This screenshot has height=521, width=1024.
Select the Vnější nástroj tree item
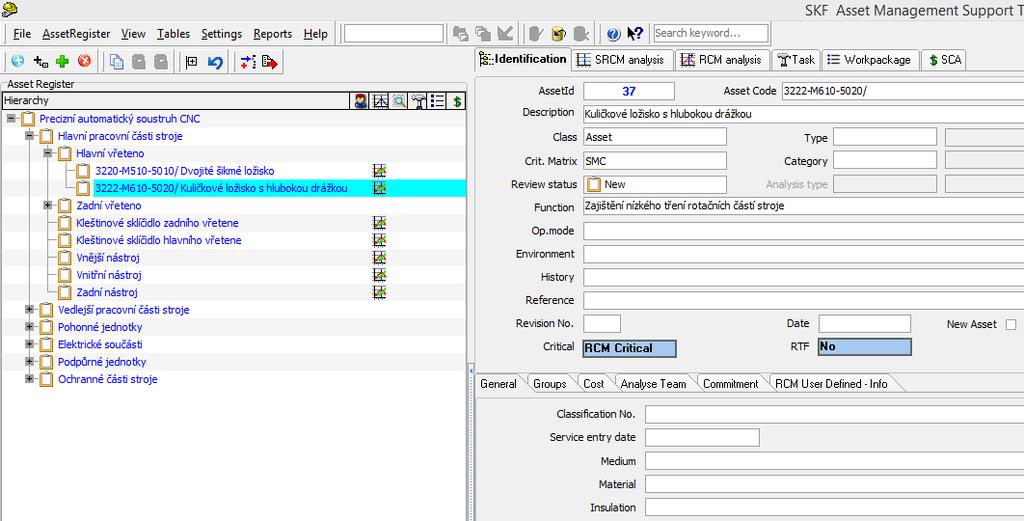pyautogui.click(x=108, y=258)
